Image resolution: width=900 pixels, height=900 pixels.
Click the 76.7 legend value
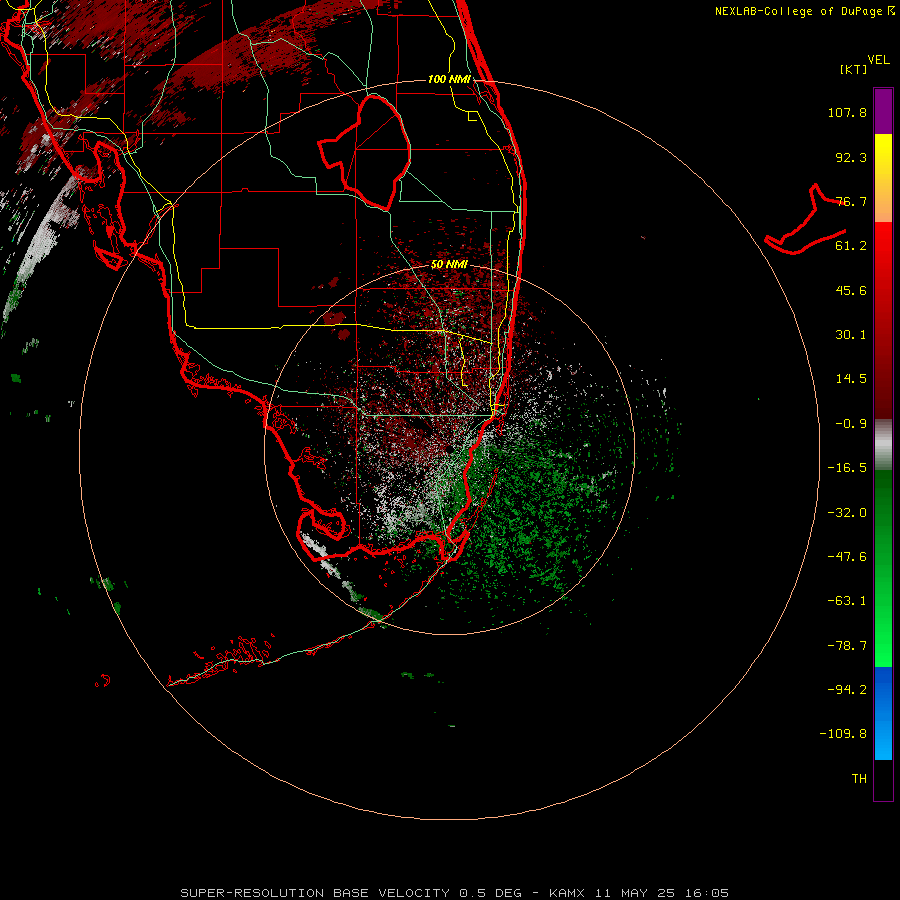851,201
